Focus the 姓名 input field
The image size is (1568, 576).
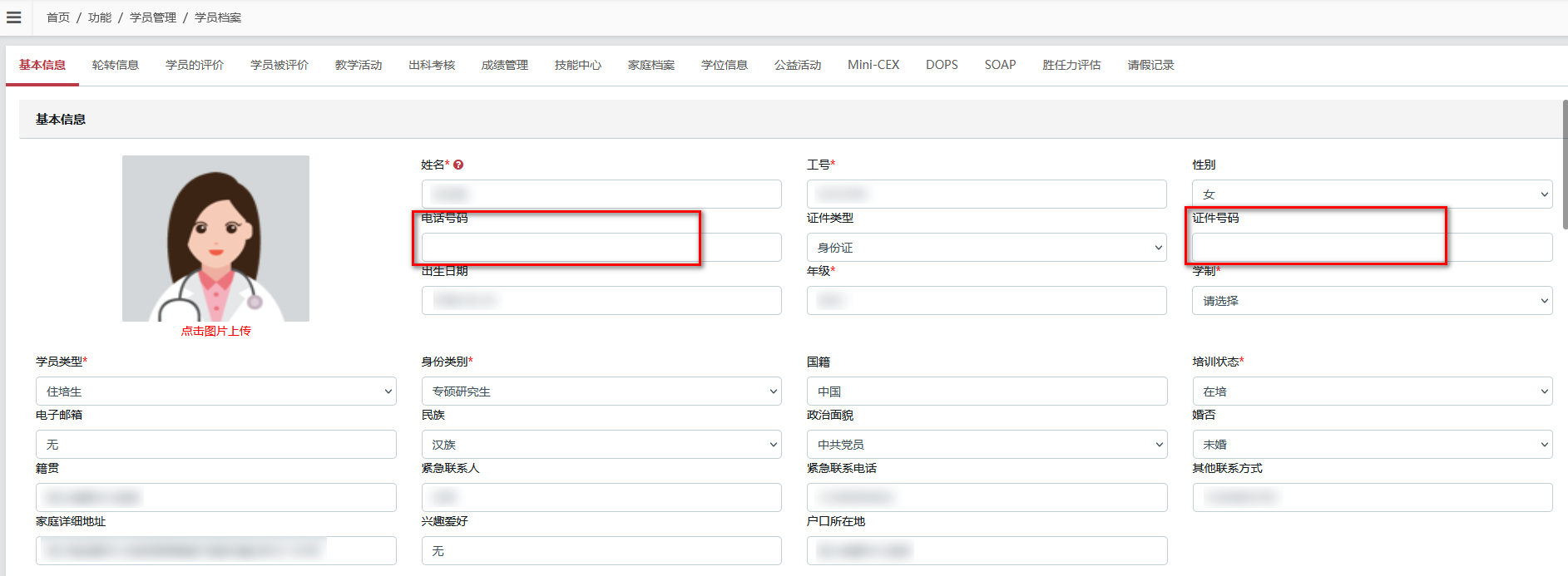601,194
